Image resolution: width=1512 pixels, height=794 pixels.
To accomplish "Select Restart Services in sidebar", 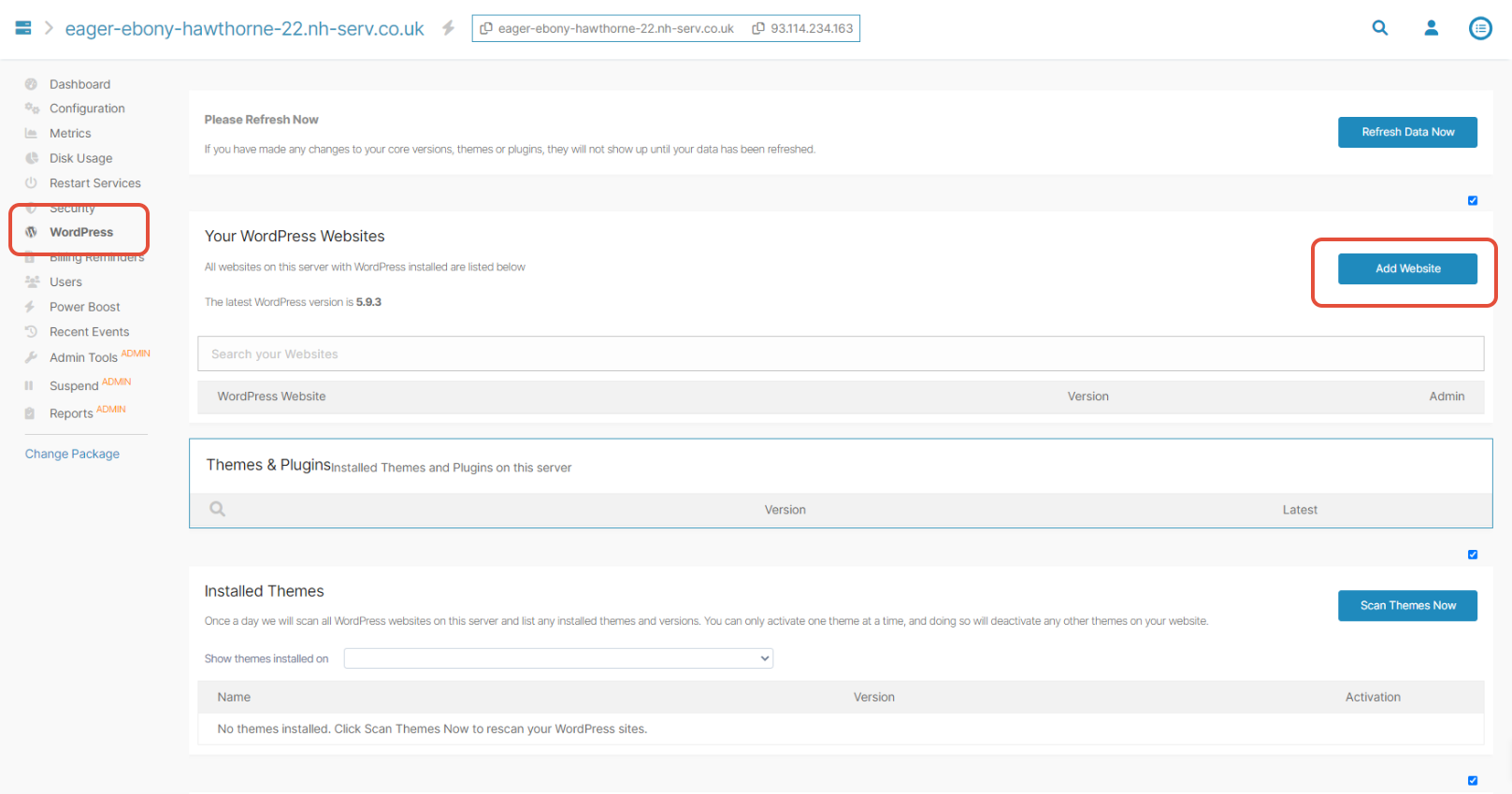I will 95,183.
